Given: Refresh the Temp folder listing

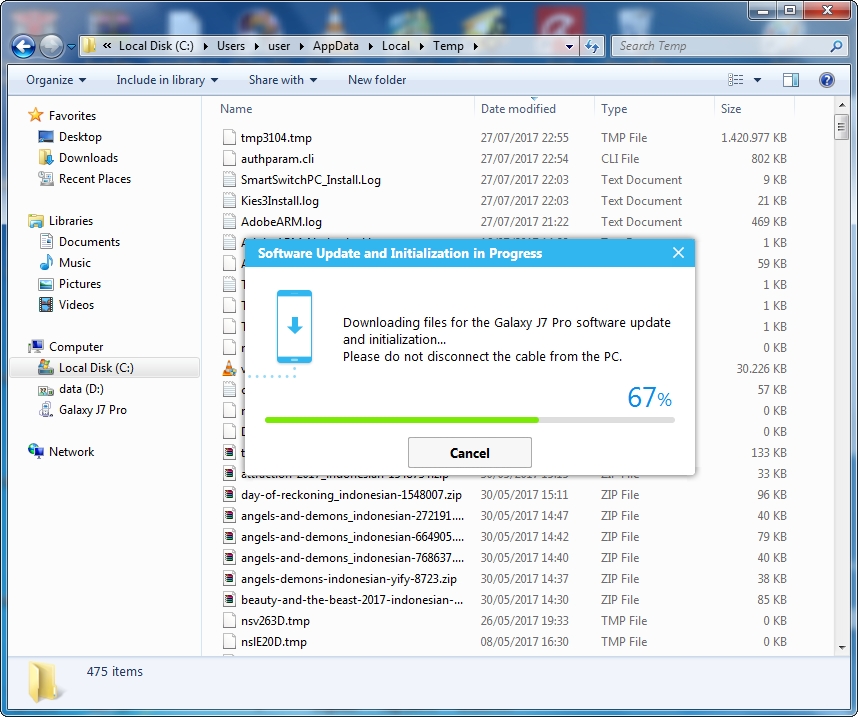Looking at the screenshot, I should pos(592,47).
